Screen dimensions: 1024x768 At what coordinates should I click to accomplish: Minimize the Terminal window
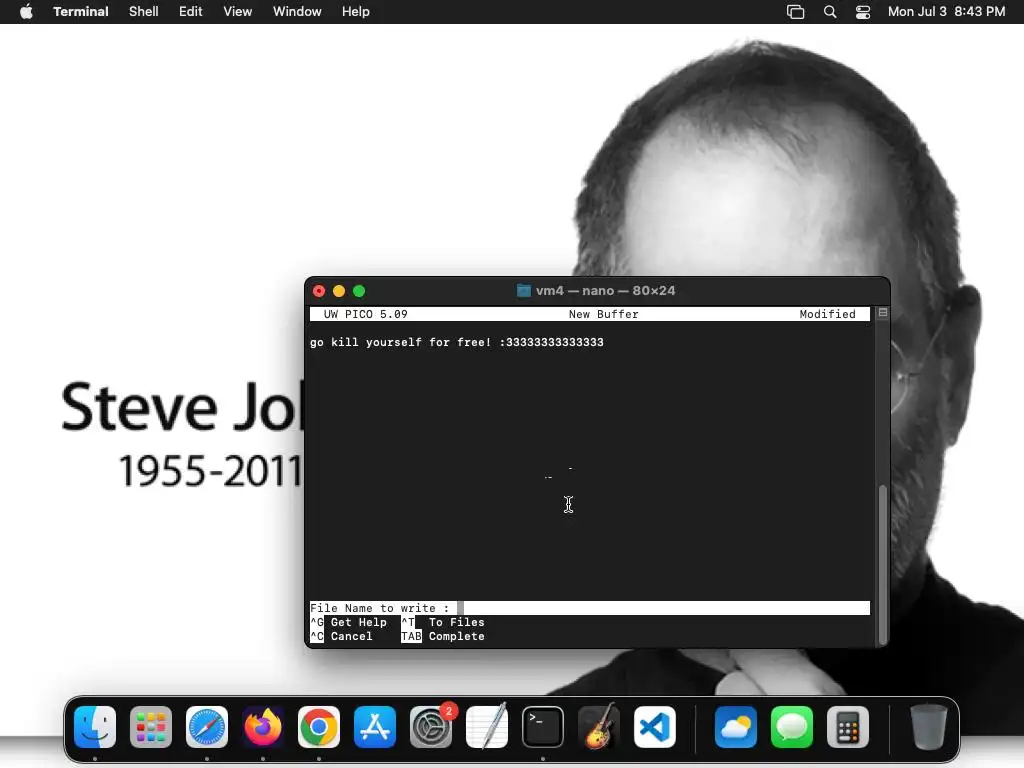pyautogui.click(x=339, y=291)
